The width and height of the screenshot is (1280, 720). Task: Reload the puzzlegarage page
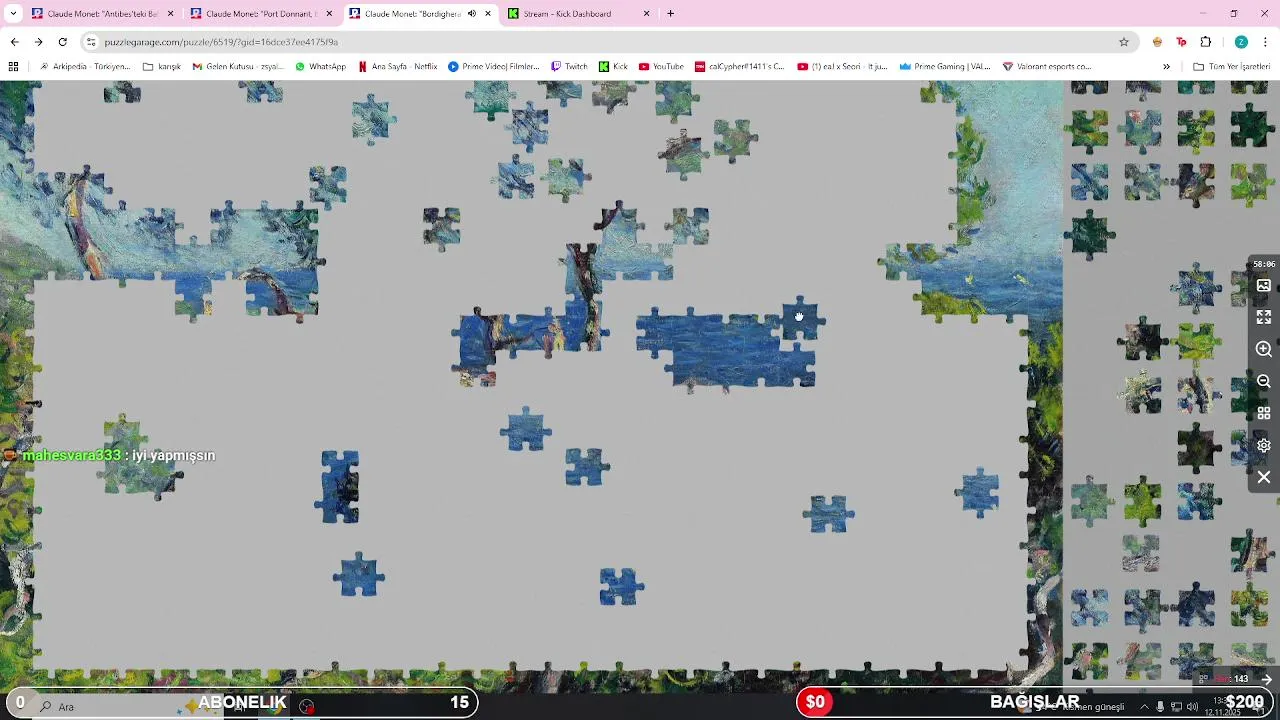tap(62, 42)
